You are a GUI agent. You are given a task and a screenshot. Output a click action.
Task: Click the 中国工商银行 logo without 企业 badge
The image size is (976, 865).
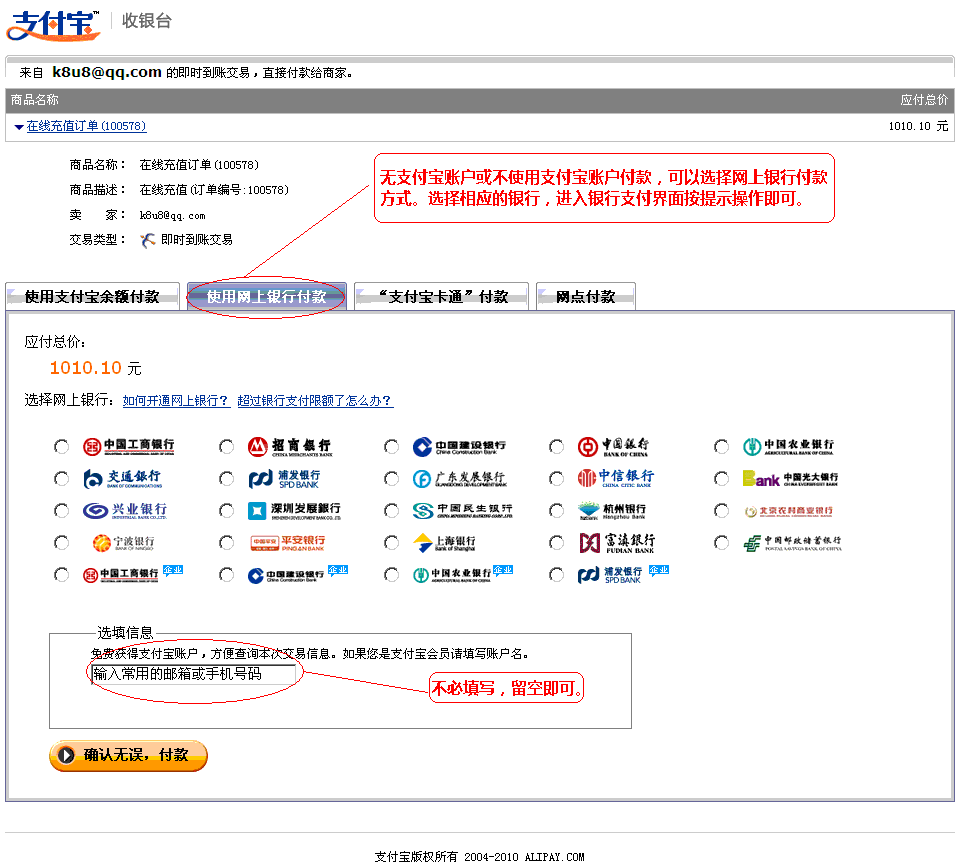pyautogui.click(x=128, y=446)
